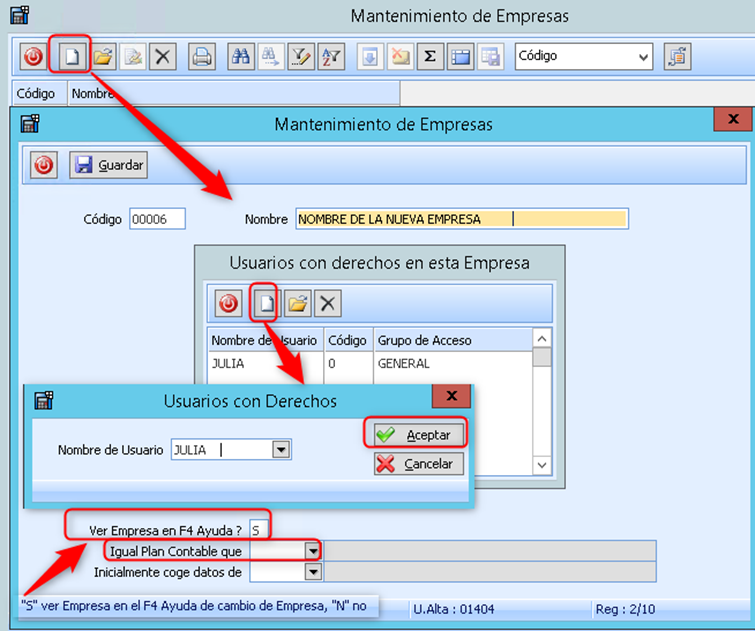Click the open folder icon in main toolbar
755x631 pixels.
(102, 57)
